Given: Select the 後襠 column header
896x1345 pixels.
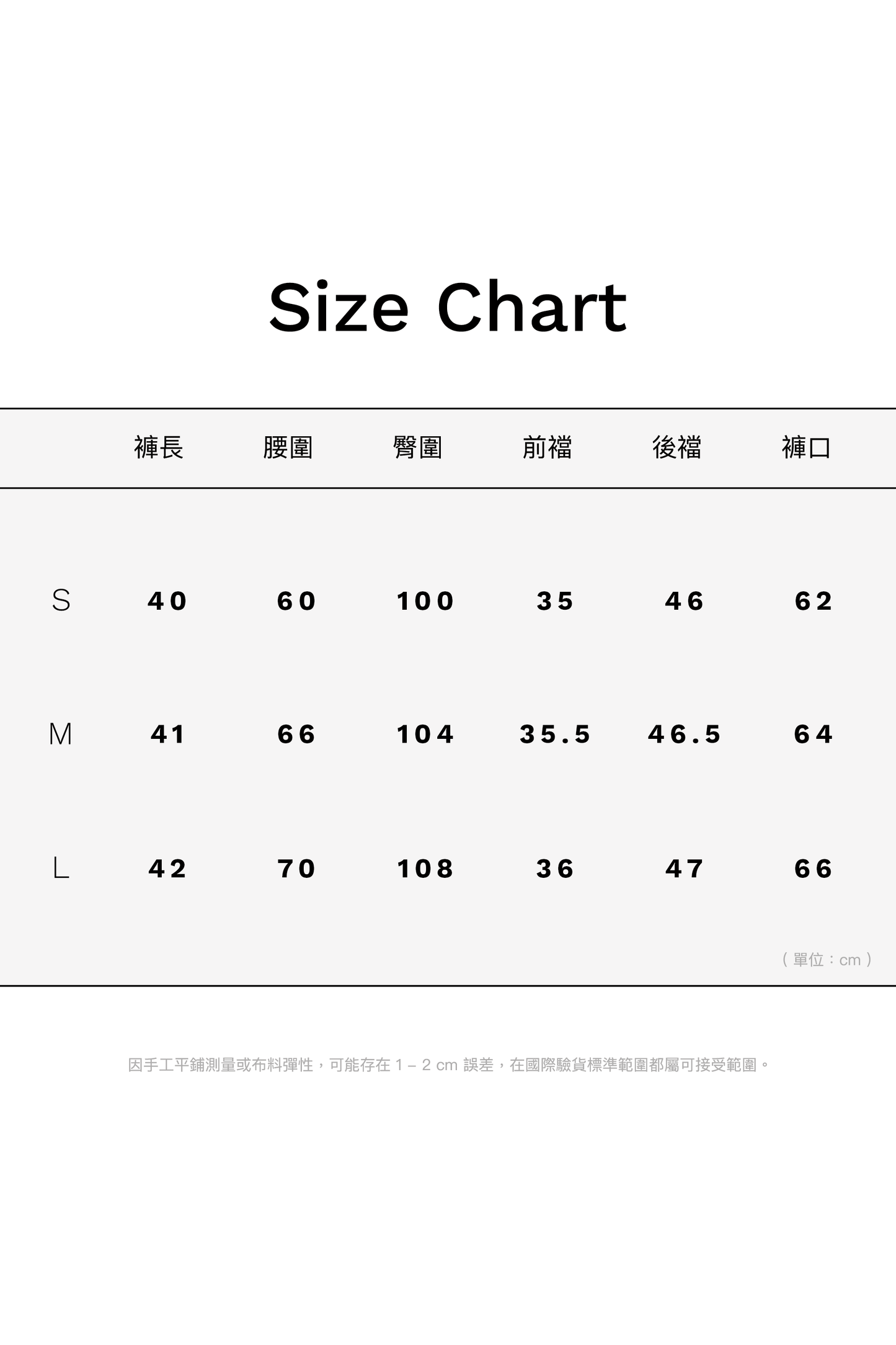Looking at the screenshot, I should [677, 447].
